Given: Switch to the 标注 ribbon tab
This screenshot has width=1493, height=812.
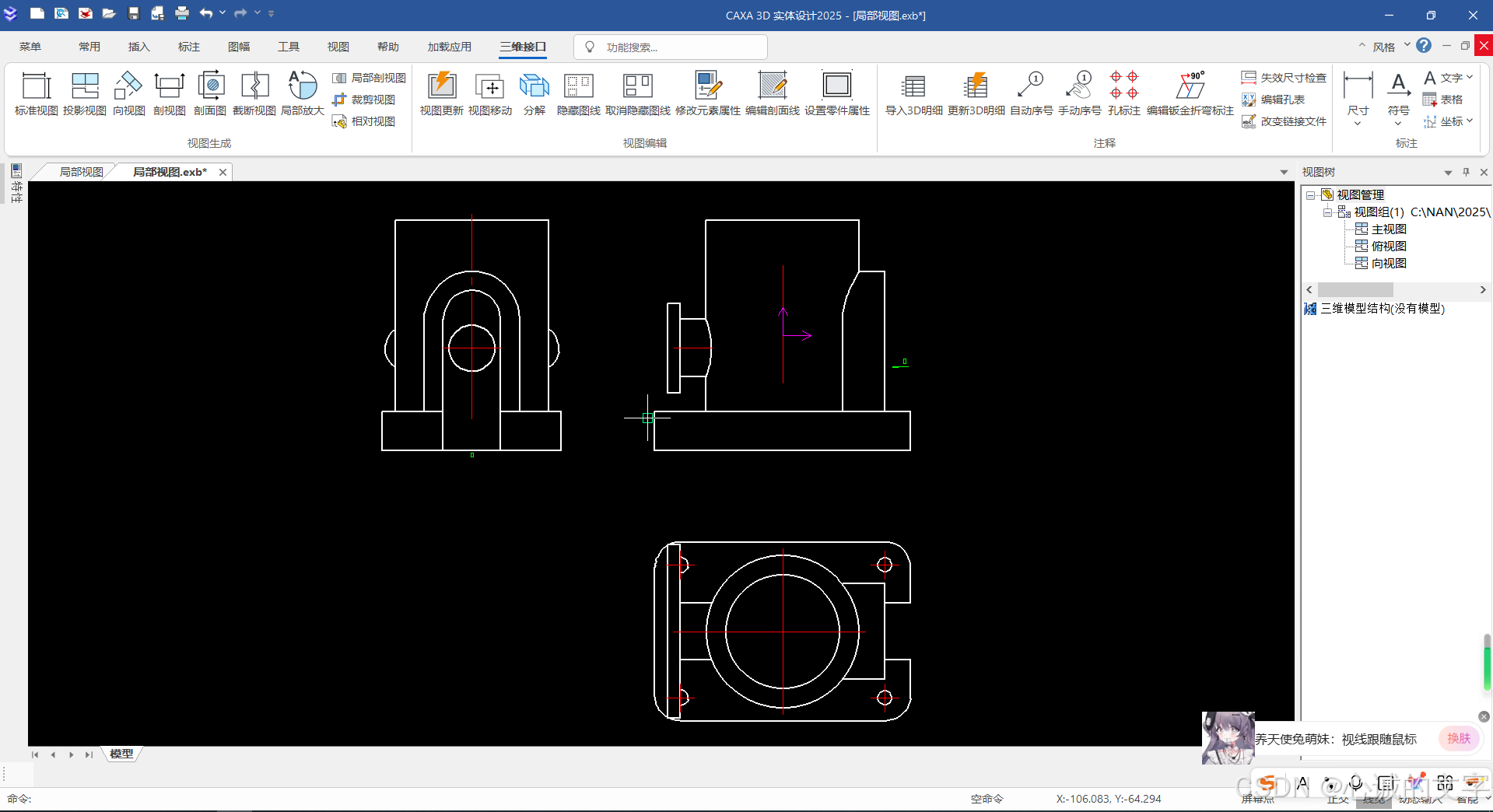Looking at the screenshot, I should point(189,47).
